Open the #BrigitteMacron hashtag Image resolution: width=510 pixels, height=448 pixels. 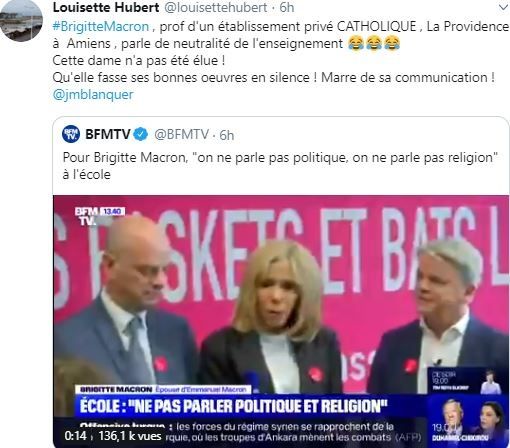(101, 27)
